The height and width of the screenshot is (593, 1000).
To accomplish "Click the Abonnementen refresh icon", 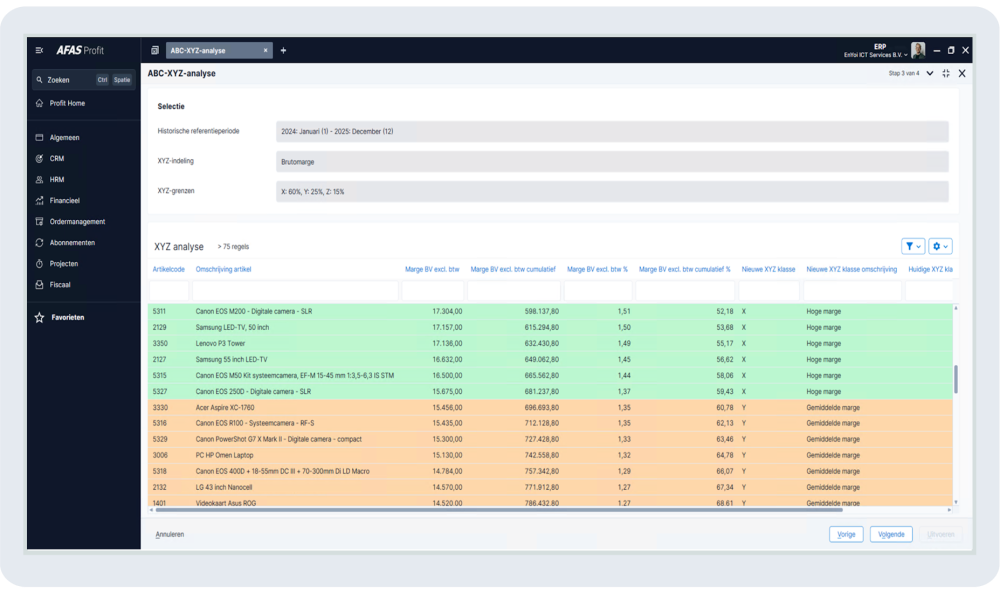I will (x=40, y=243).
